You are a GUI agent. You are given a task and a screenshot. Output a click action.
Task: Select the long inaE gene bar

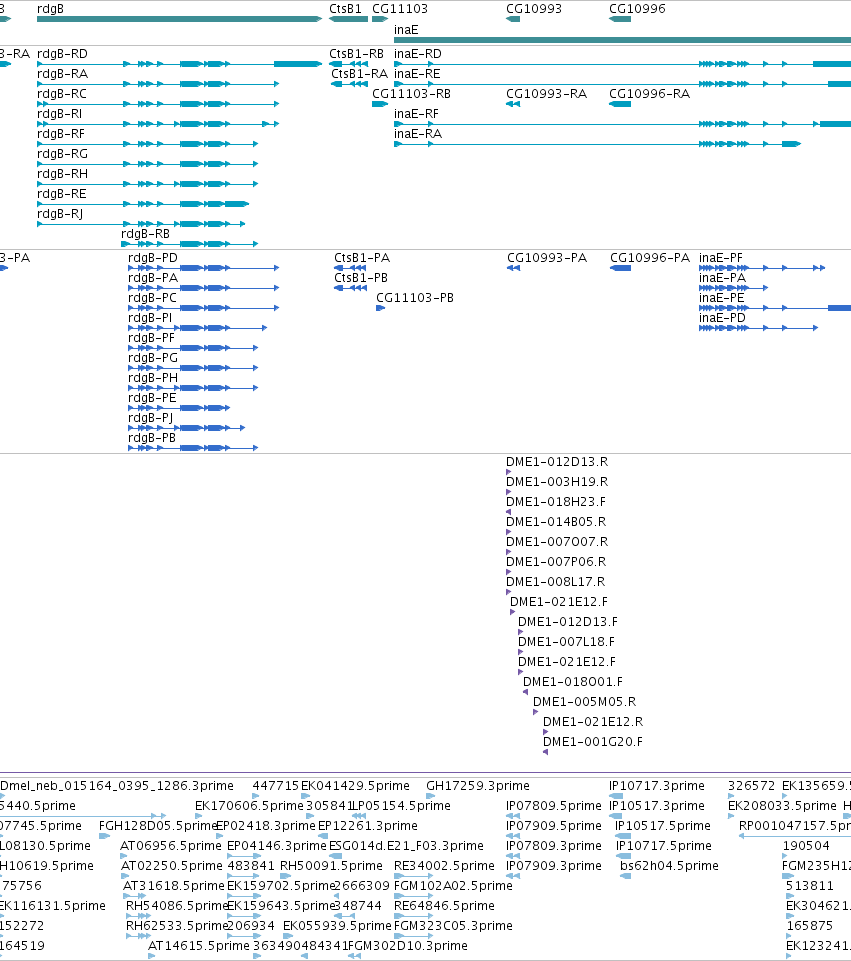[622, 40]
